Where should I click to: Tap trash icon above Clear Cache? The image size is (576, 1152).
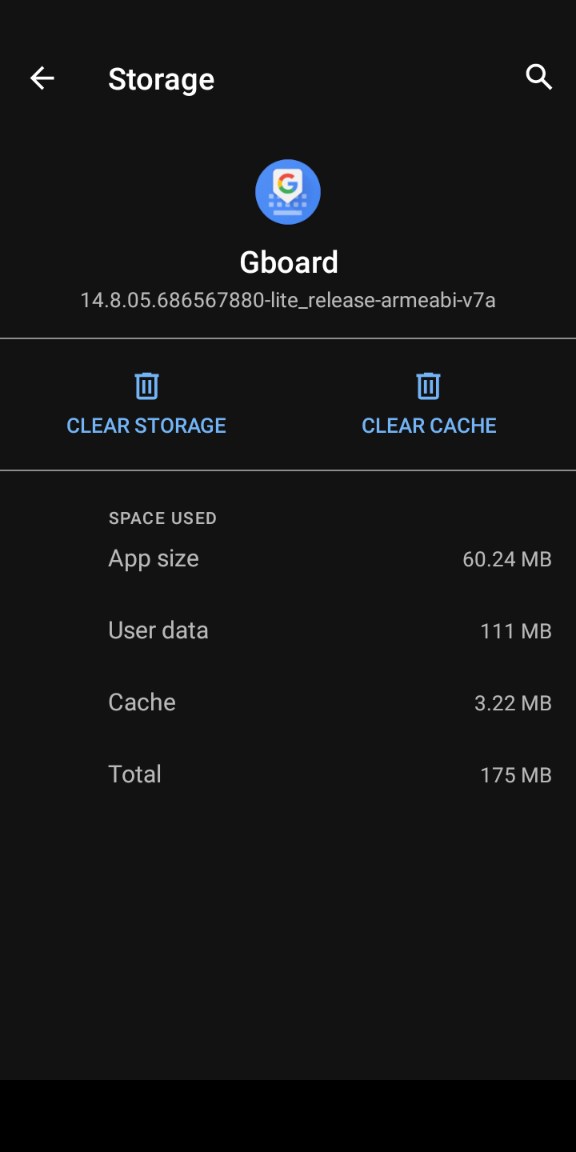(x=428, y=386)
